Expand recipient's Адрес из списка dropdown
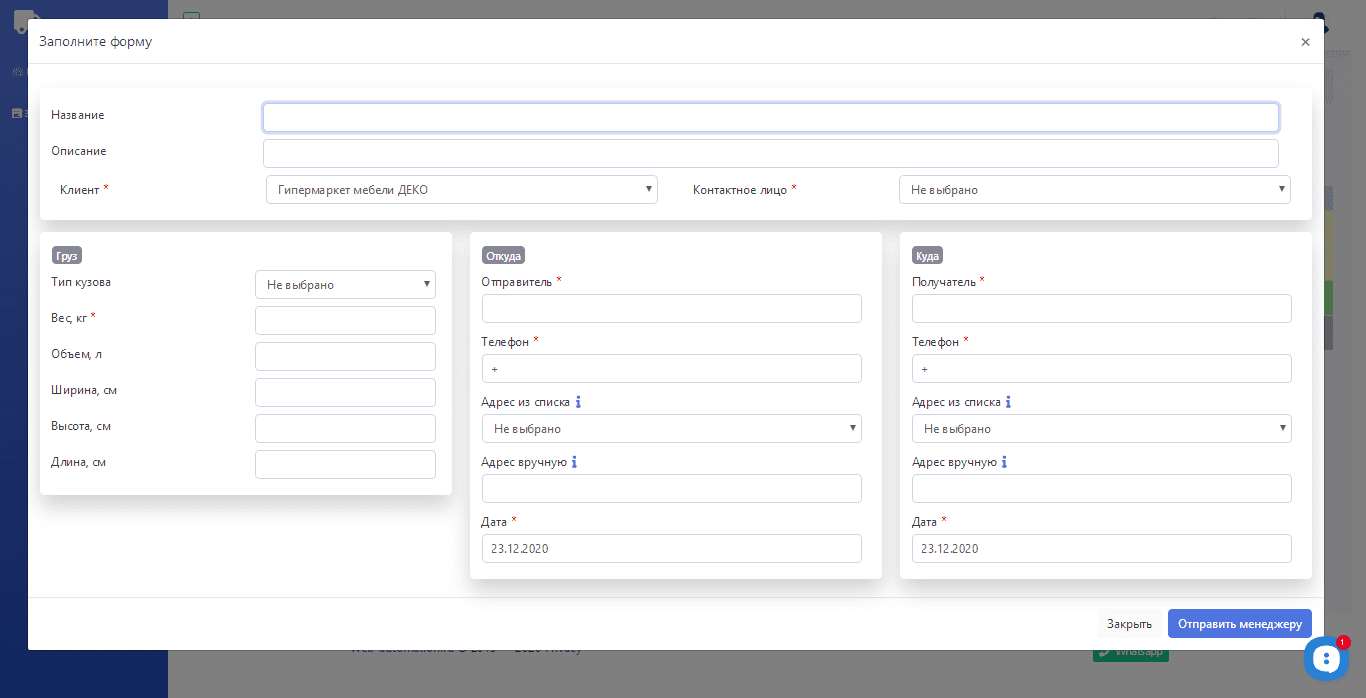 (1101, 428)
